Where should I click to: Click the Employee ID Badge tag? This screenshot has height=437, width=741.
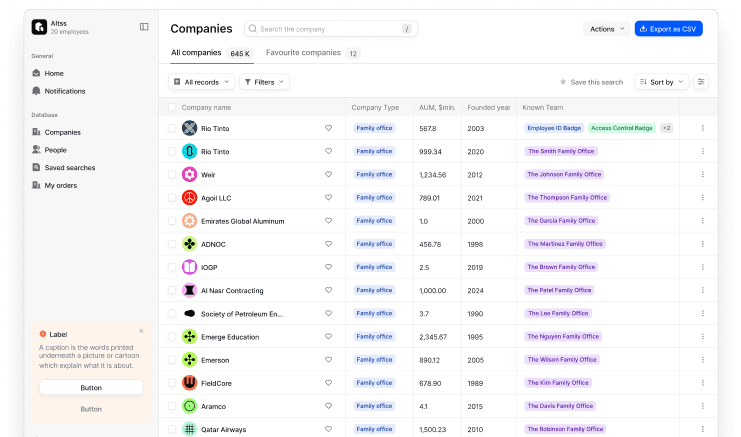554,128
